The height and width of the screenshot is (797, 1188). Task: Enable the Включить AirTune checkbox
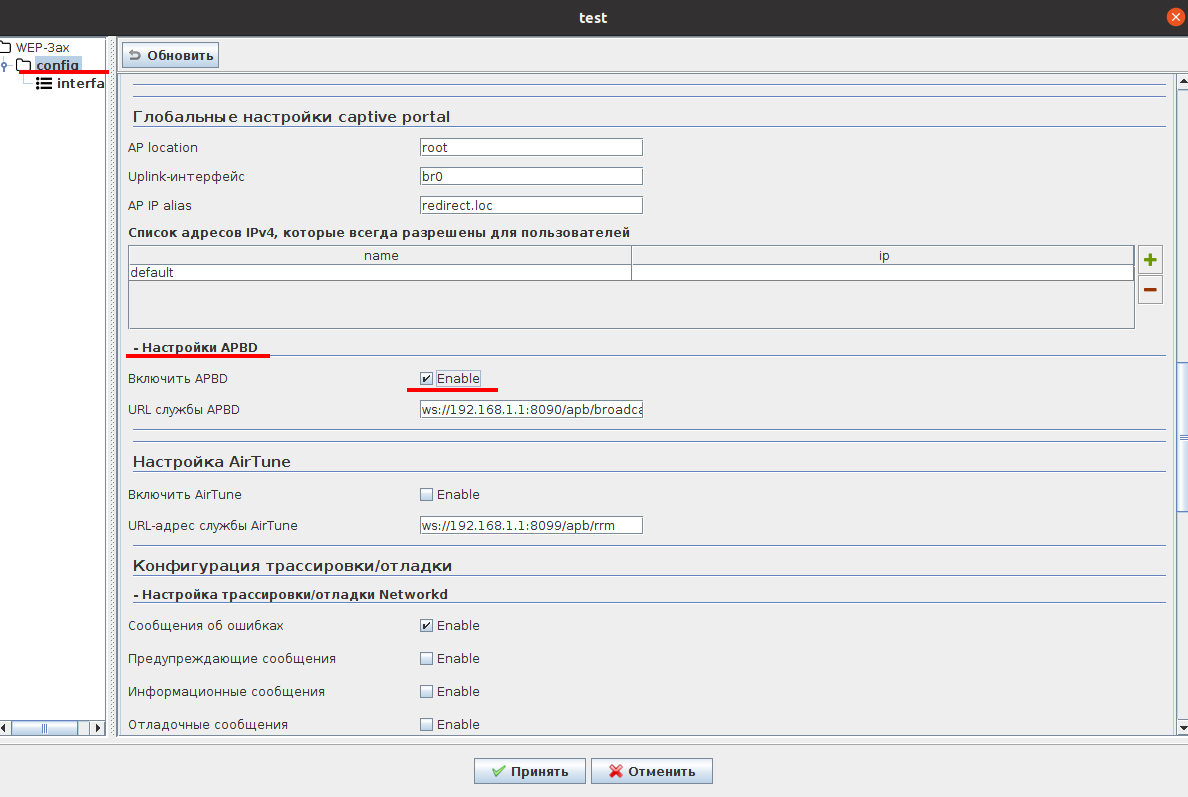click(x=427, y=495)
